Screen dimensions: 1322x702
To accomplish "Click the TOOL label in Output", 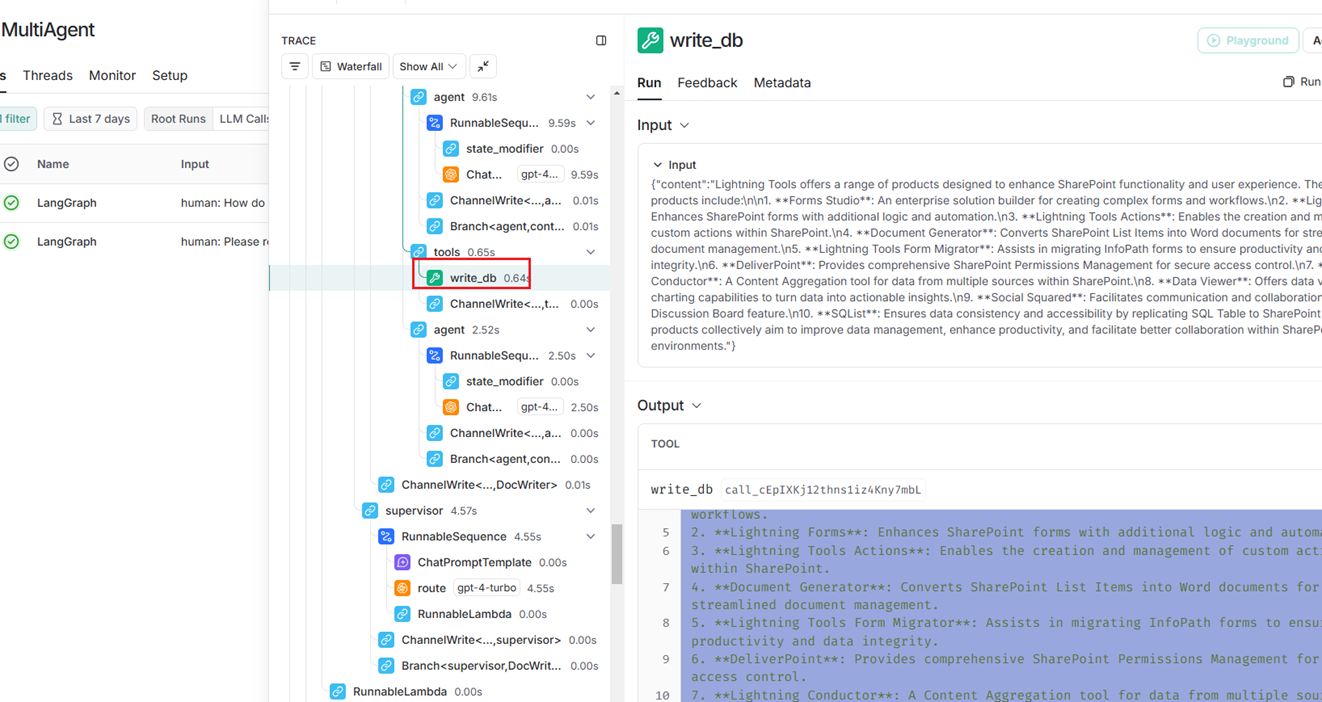I will pos(665,444).
